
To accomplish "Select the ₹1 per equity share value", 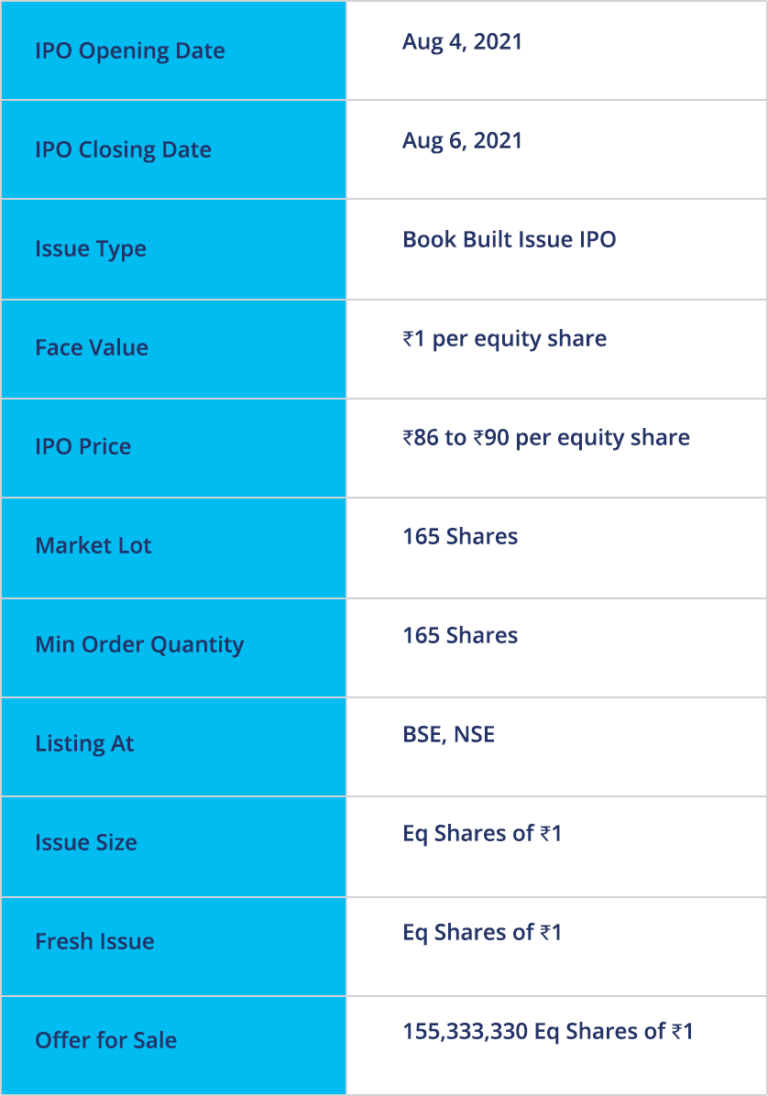I will [504, 340].
